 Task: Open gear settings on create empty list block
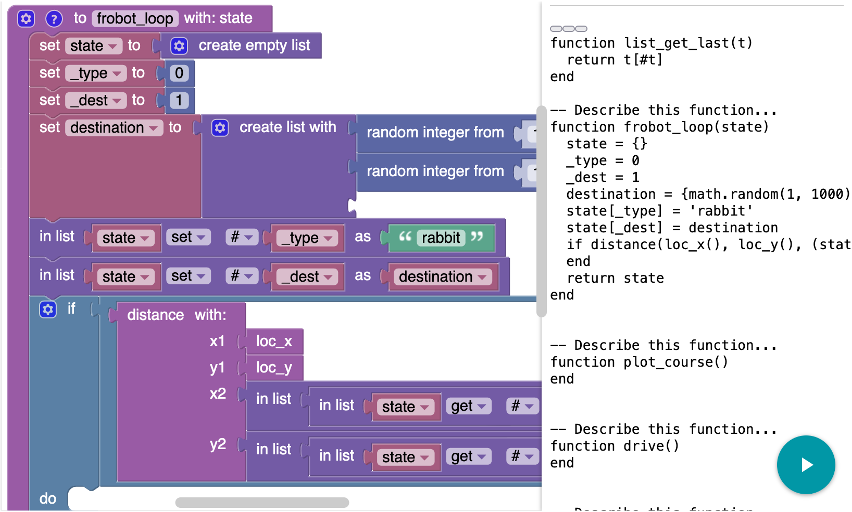tap(179, 45)
